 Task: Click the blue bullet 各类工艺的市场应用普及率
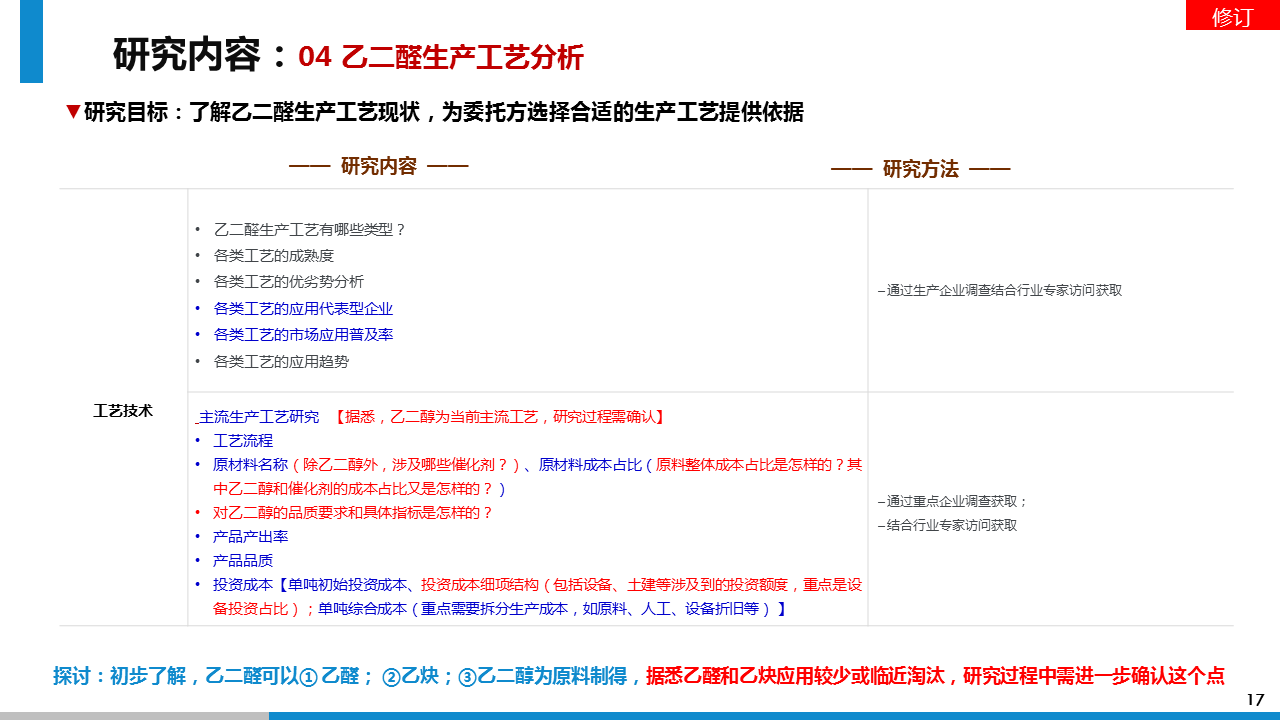point(303,334)
